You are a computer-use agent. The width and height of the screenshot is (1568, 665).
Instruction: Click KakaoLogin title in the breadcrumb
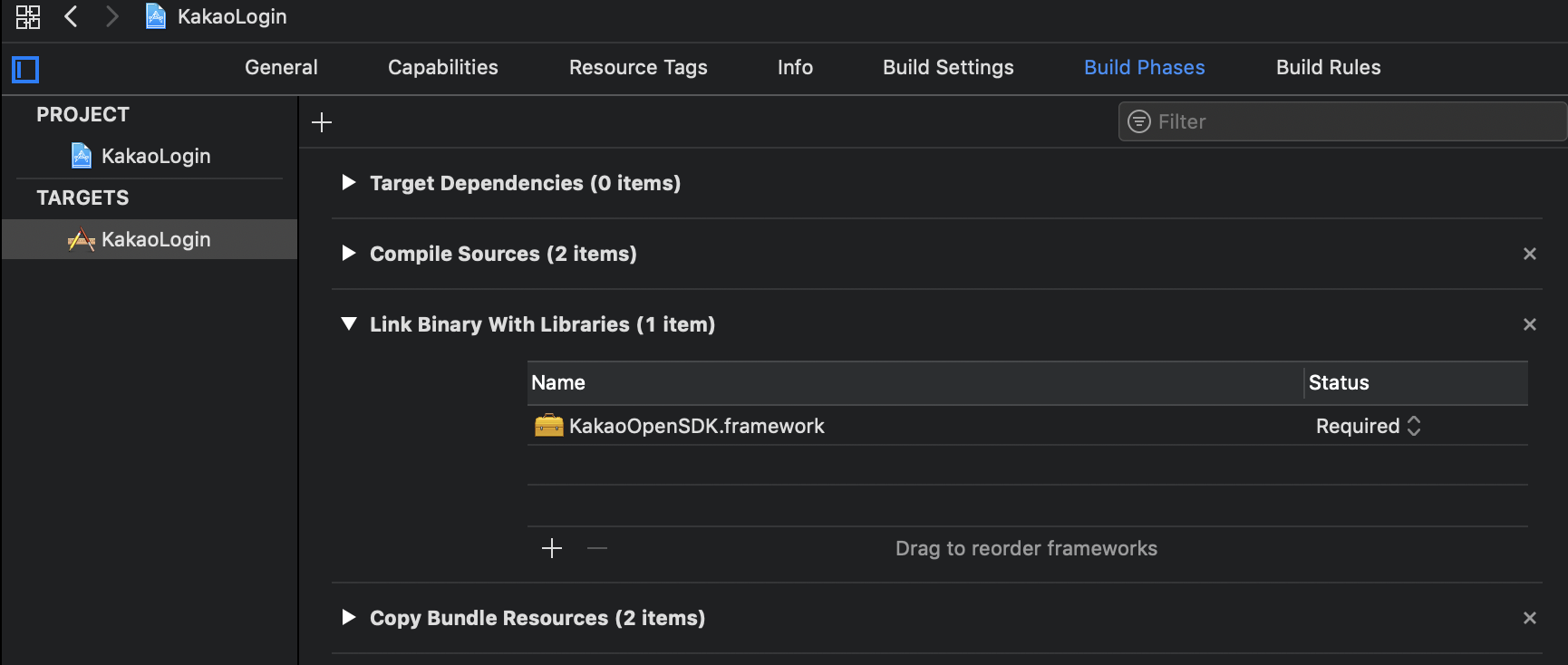(x=232, y=16)
